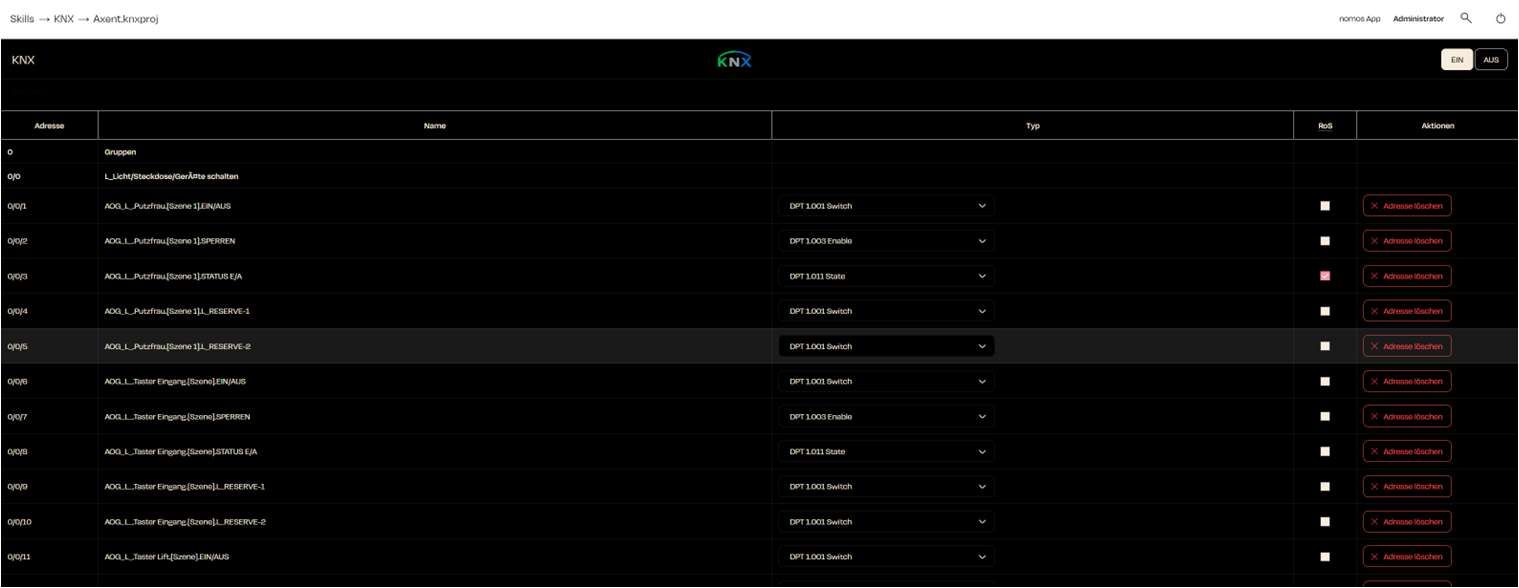The height and width of the screenshot is (588, 1519).
Task: Enable RoS checkbox for address 0/0/1
Action: click(1325, 206)
